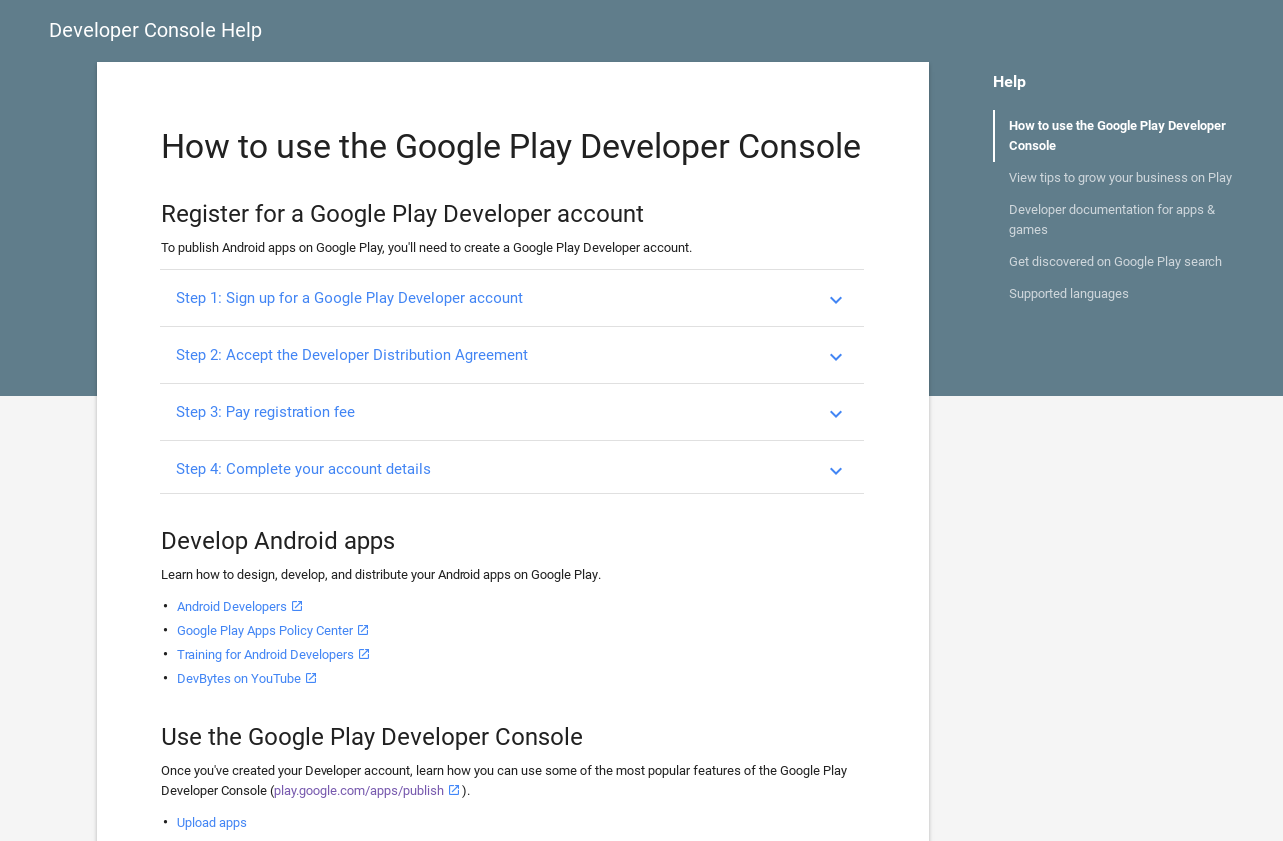Screen dimensions: 1283x841
Task: Click external-link icon beside Android Developers
Action: coord(297,606)
